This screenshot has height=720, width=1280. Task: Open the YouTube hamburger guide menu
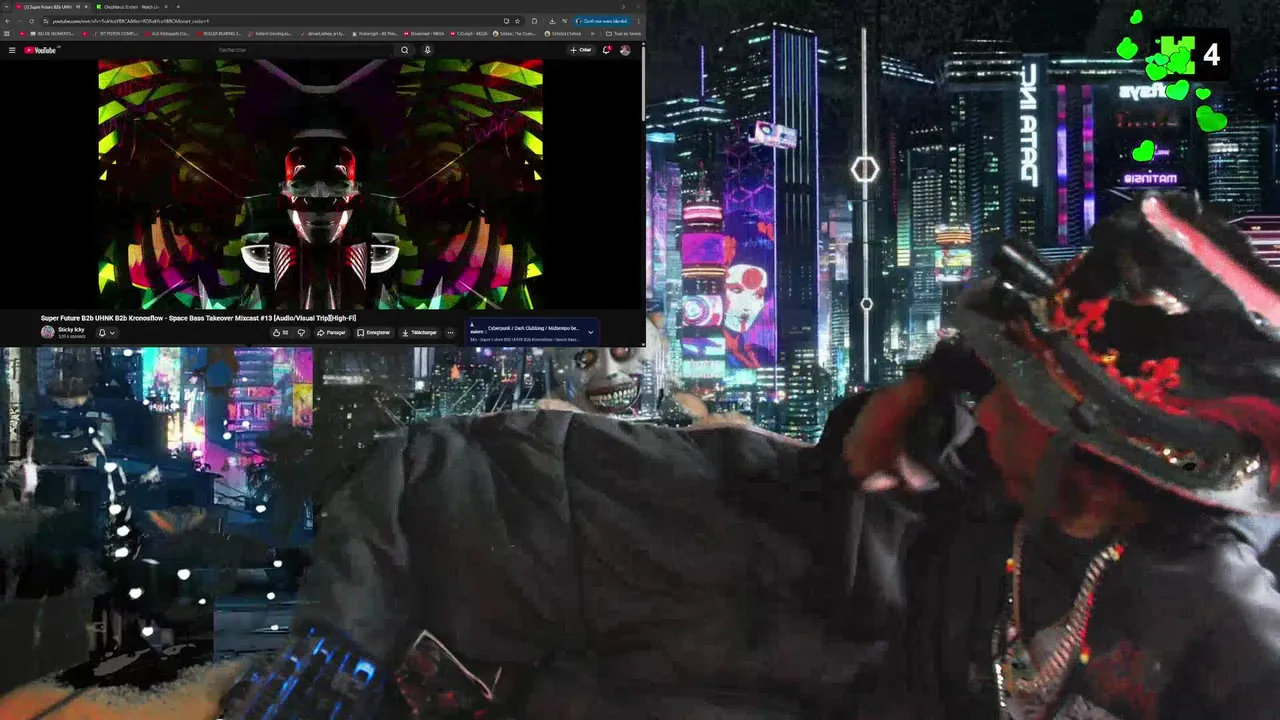pos(12,50)
